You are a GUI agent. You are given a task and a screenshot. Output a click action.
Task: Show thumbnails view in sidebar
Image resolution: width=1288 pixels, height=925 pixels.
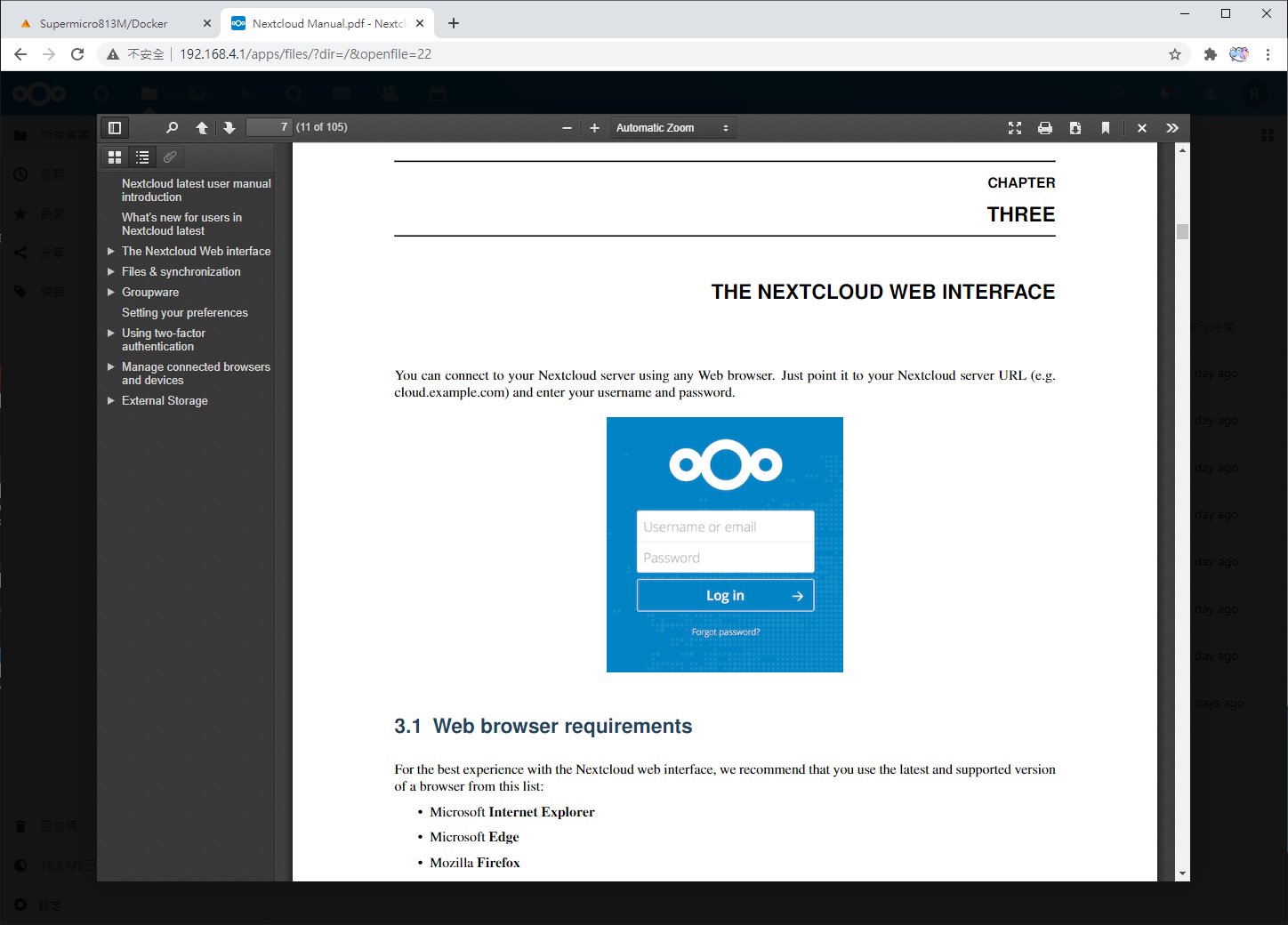pyautogui.click(x=115, y=157)
